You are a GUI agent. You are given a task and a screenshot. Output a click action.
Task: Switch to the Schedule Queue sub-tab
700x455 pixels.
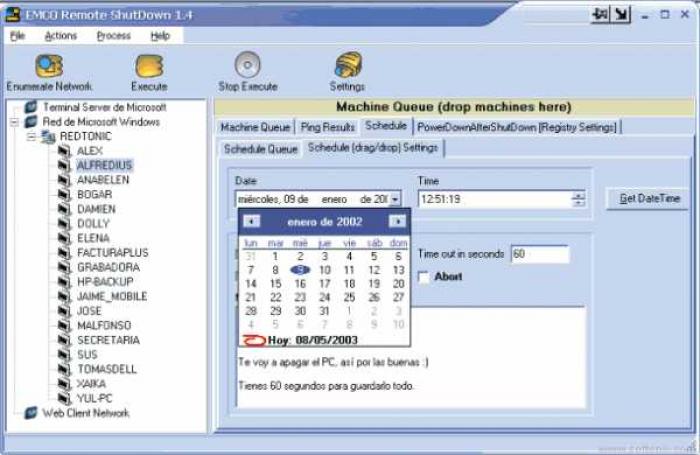click(261, 149)
